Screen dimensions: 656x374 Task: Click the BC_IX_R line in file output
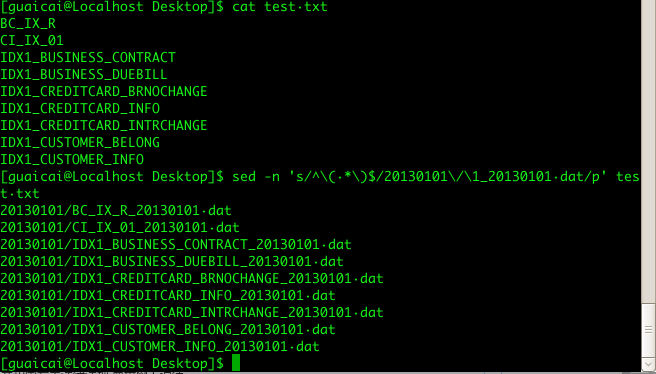tap(28, 23)
